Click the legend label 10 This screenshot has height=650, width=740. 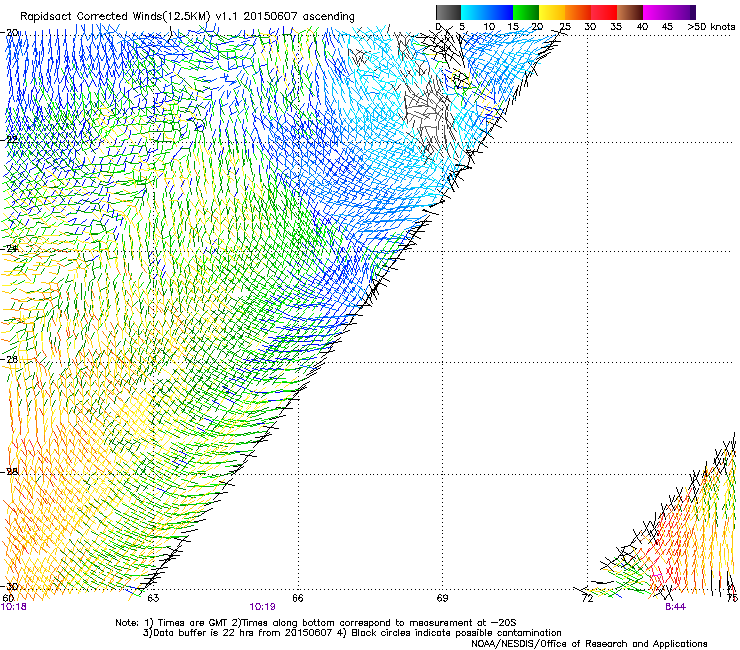click(489, 27)
